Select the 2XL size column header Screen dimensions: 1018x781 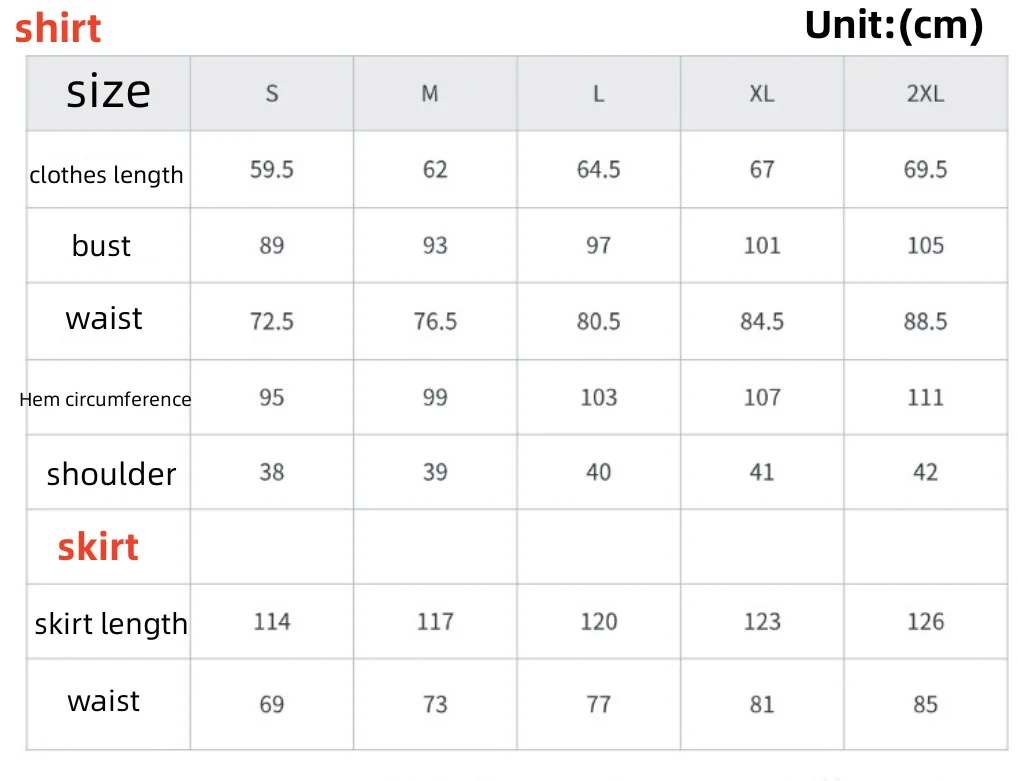(925, 94)
